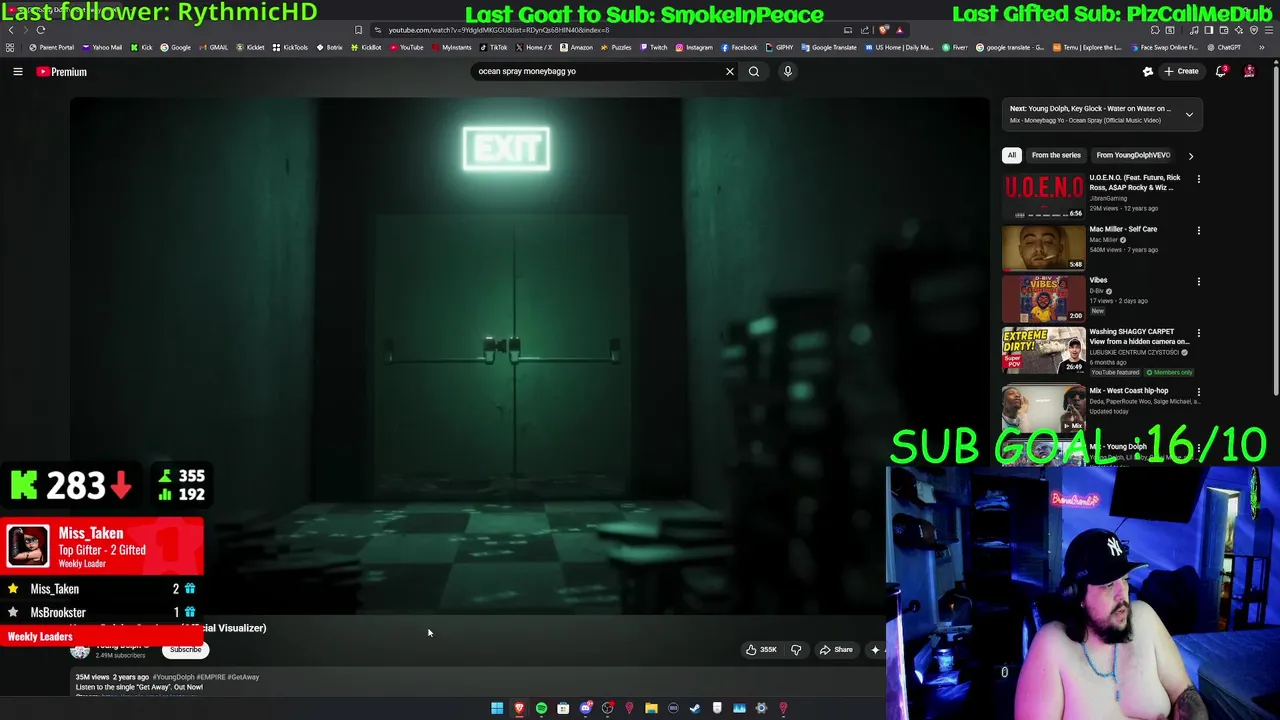This screenshot has width=1280, height=720.
Task: Open the Mac Miller Self Care thumbnail
Action: pyautogui.click(x=1043, y=248)
